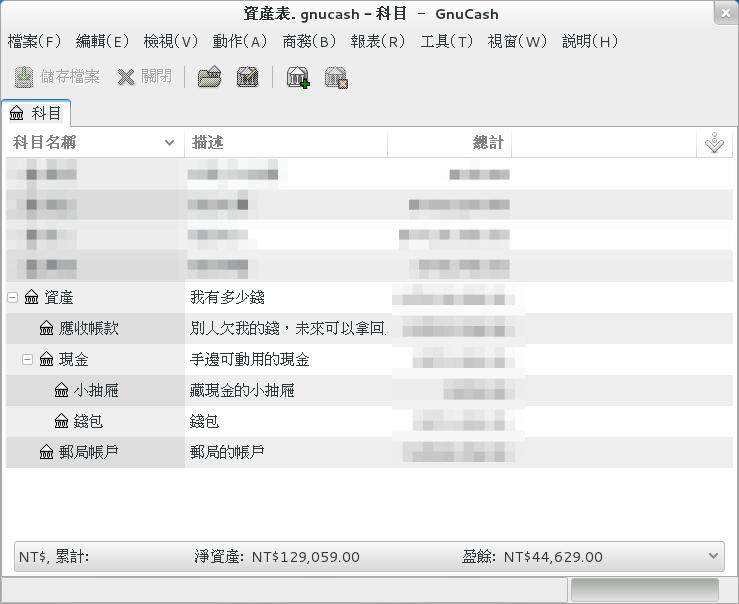This screenshot has height=604, width=739.
Task: Click the 儲存檔案 save icon
Action: (x=24, y=77)
